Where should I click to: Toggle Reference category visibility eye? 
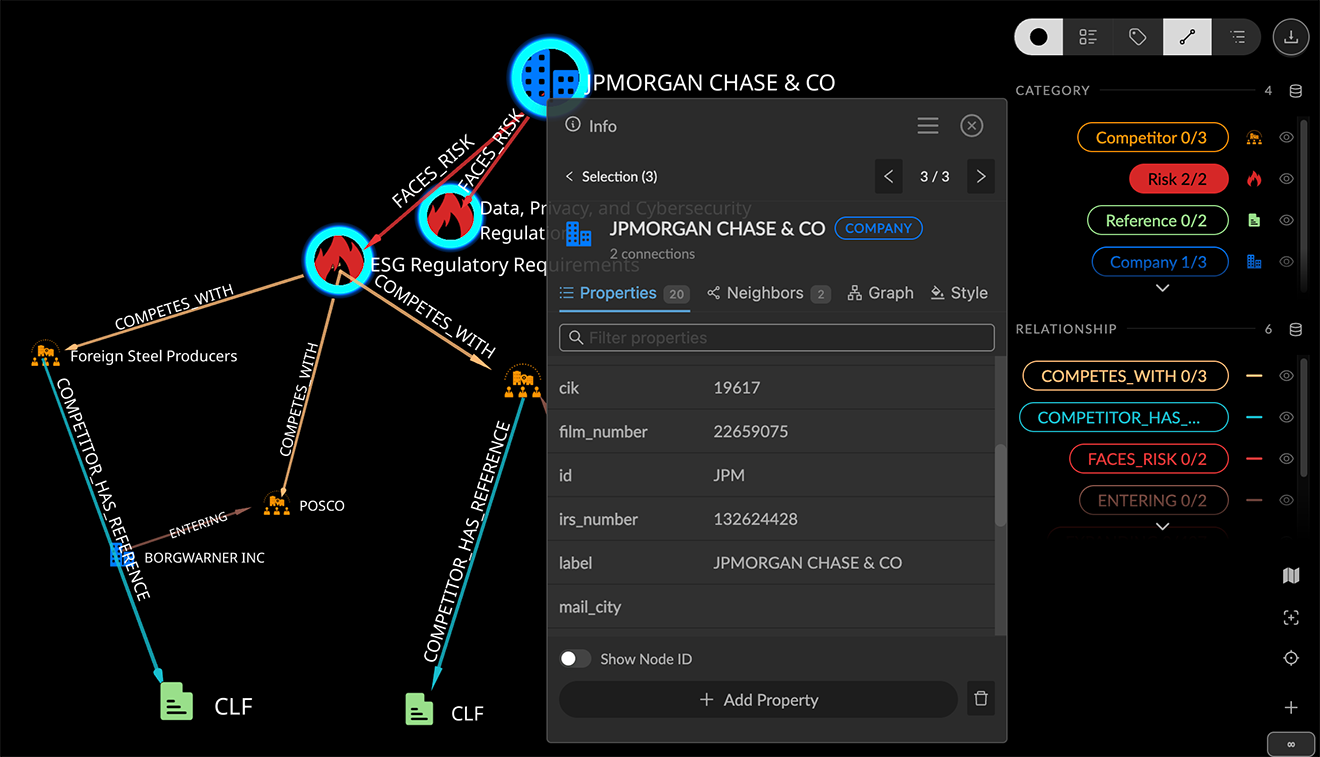[x=1287, y=220]
